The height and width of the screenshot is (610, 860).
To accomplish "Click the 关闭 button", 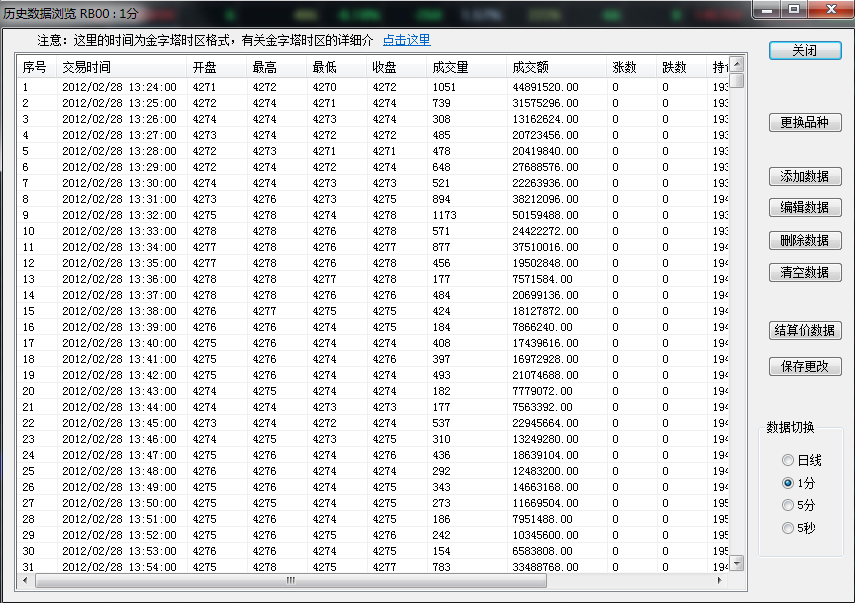I will click(804, 50).
